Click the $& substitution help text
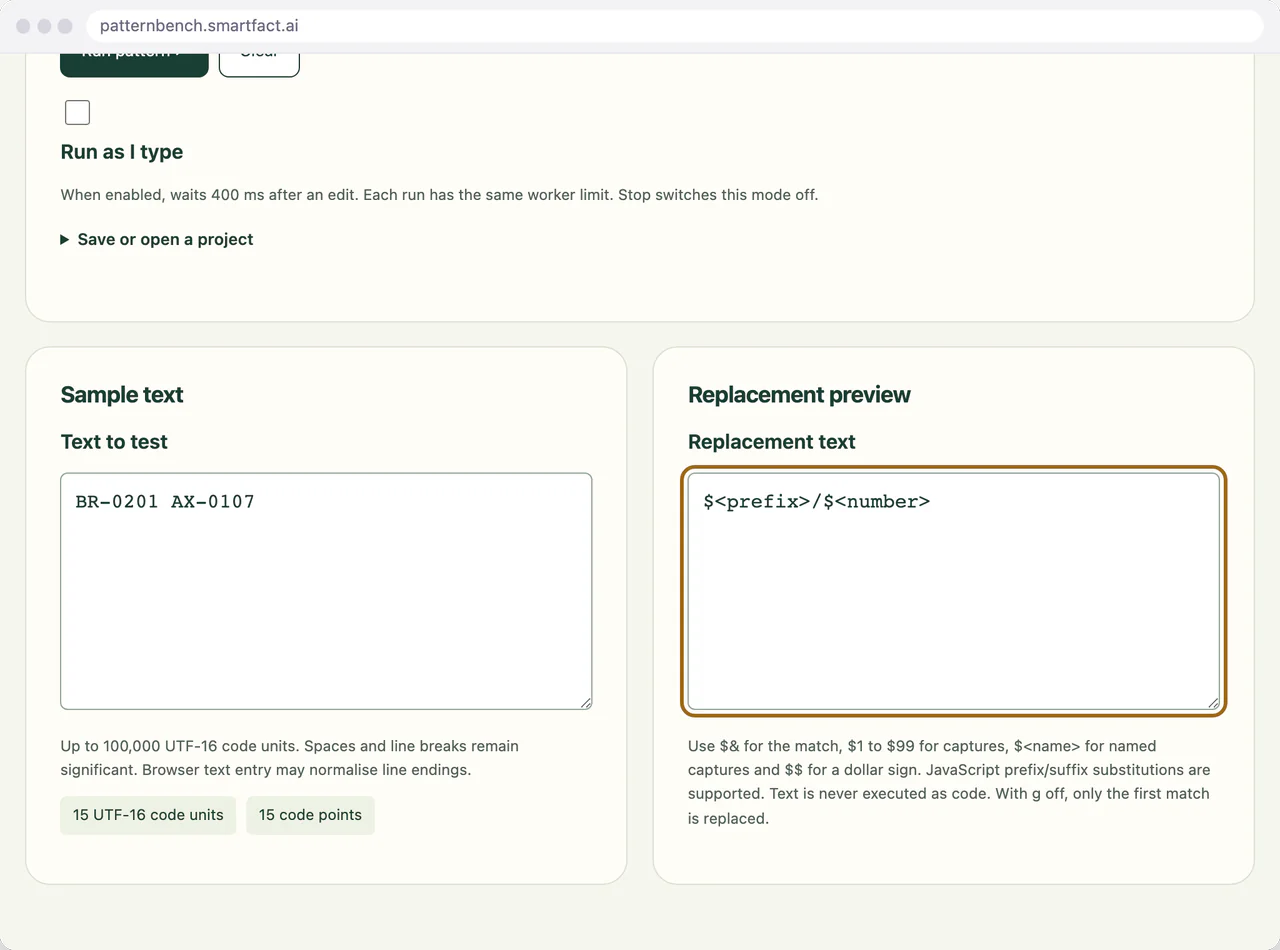The image size is (1280, 950). click(x=949, y=782)
